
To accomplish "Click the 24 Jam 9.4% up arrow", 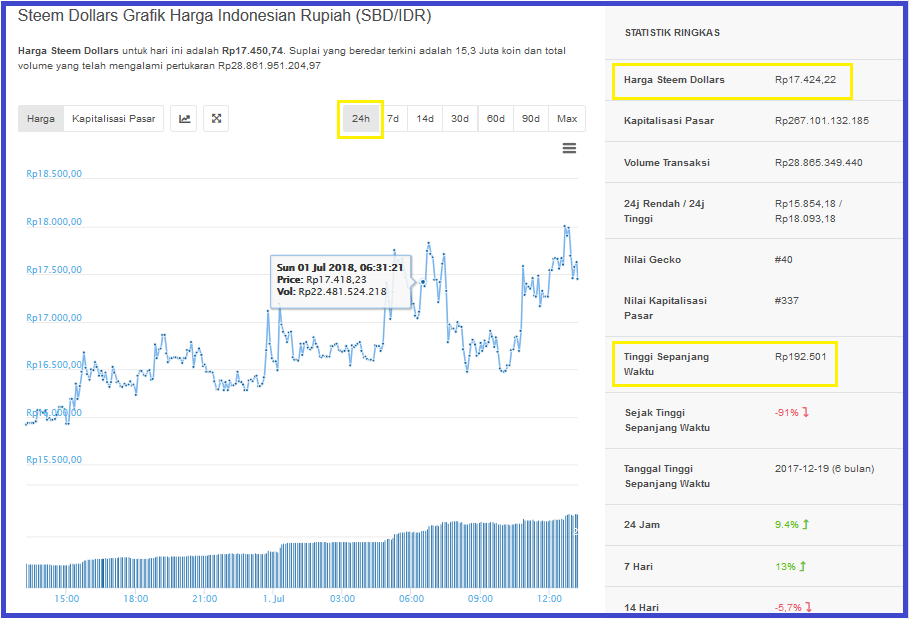I will click(806, 525).
